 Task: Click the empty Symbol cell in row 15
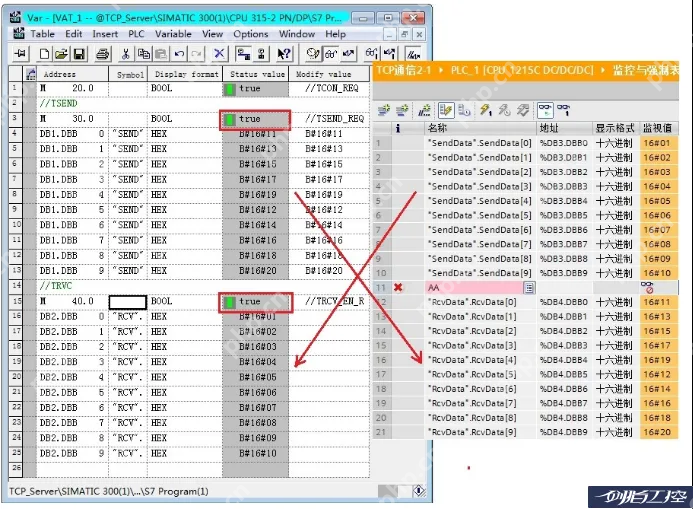pos(127,301)
